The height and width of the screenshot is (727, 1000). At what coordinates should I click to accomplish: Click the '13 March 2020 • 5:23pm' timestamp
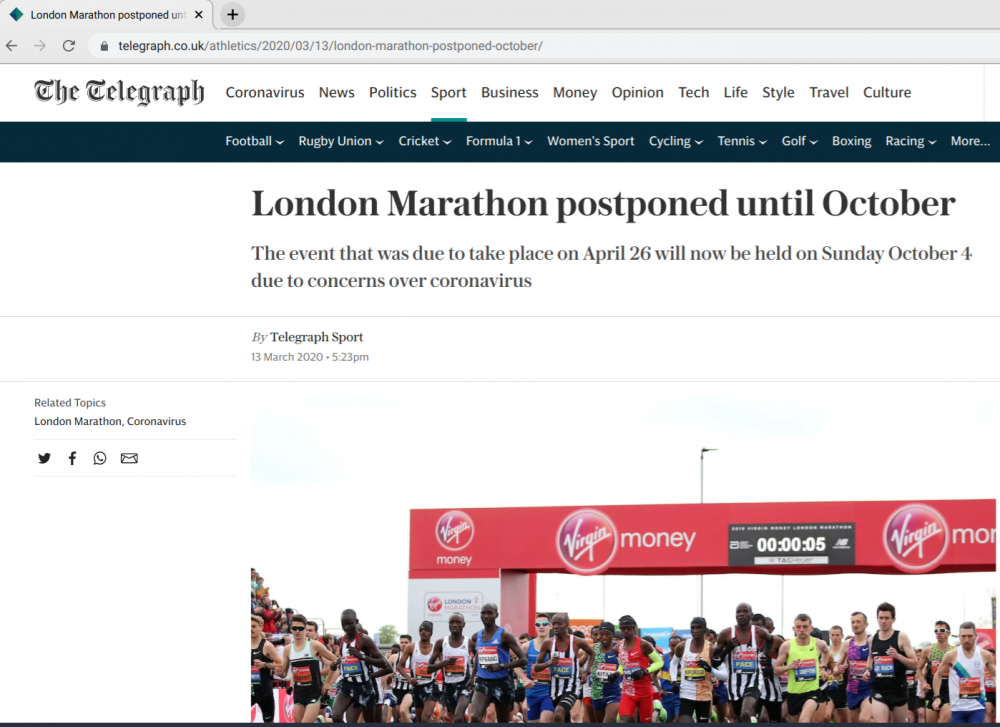[310, 357]
